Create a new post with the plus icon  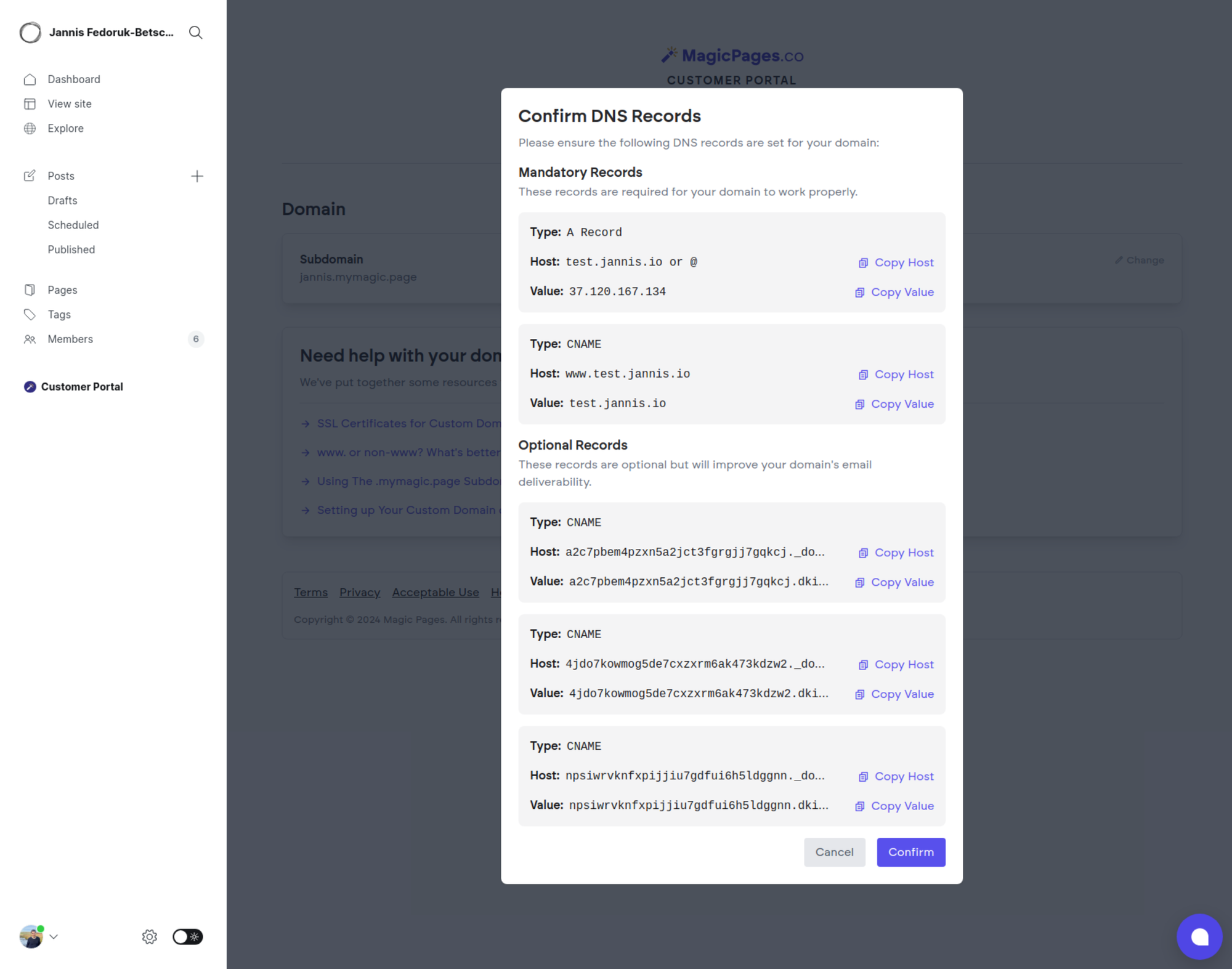click(197, 176)
